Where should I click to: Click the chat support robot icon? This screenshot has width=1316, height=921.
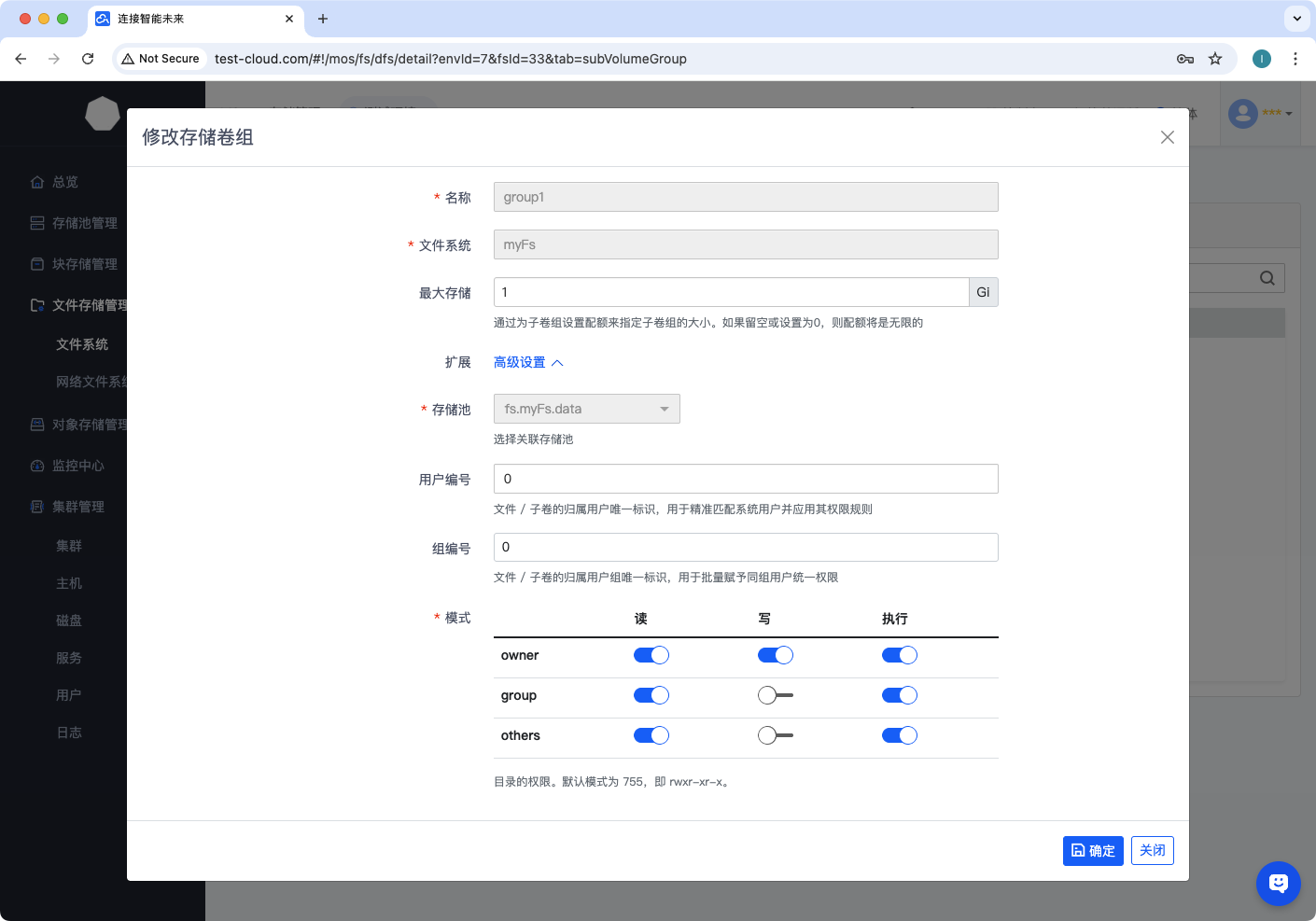(x=1278, y=883)
